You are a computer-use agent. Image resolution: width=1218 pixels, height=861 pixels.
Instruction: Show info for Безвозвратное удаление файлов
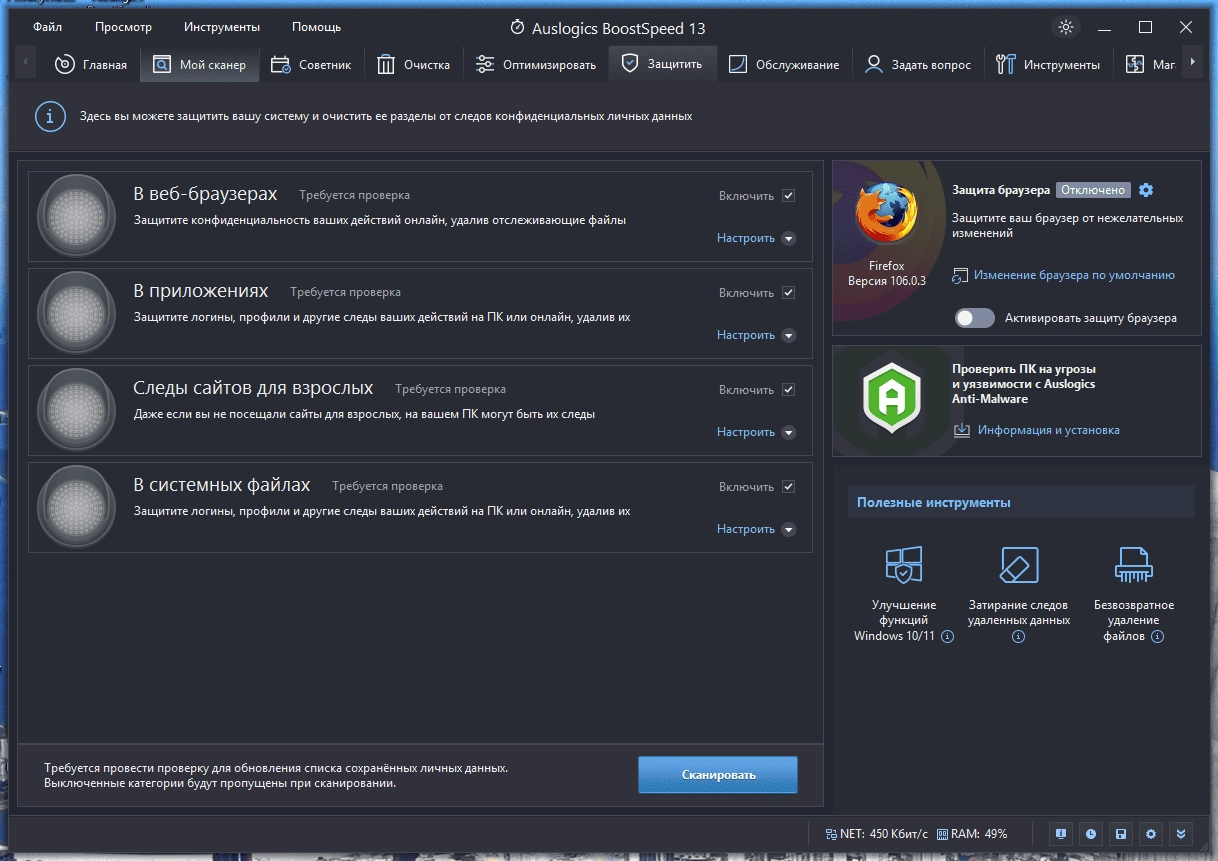(x=1158, y=636)
